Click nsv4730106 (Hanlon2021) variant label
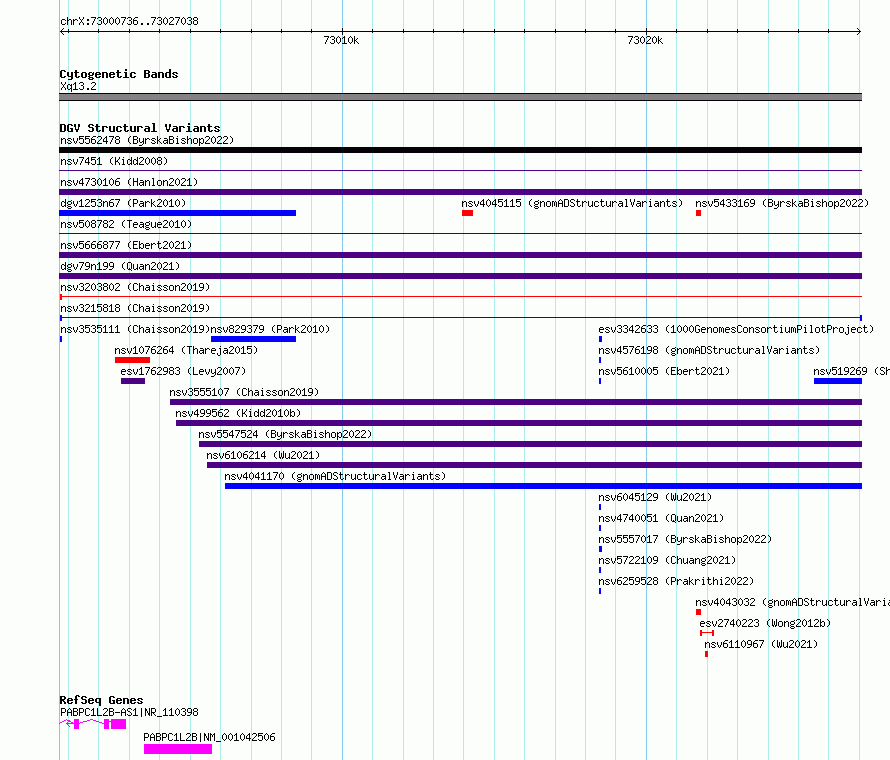The image size is (890, 760). click(129, 182)
